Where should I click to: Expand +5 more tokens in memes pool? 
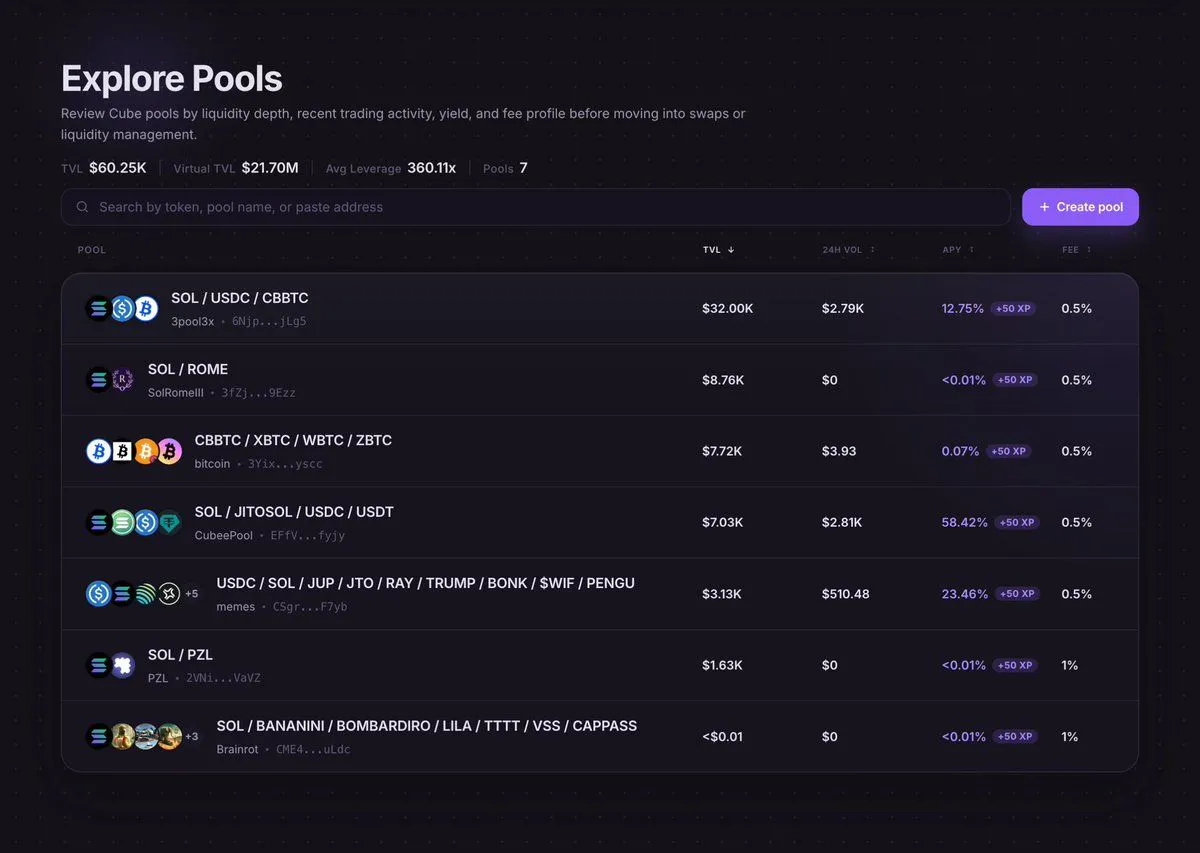(x=191, y=594)
